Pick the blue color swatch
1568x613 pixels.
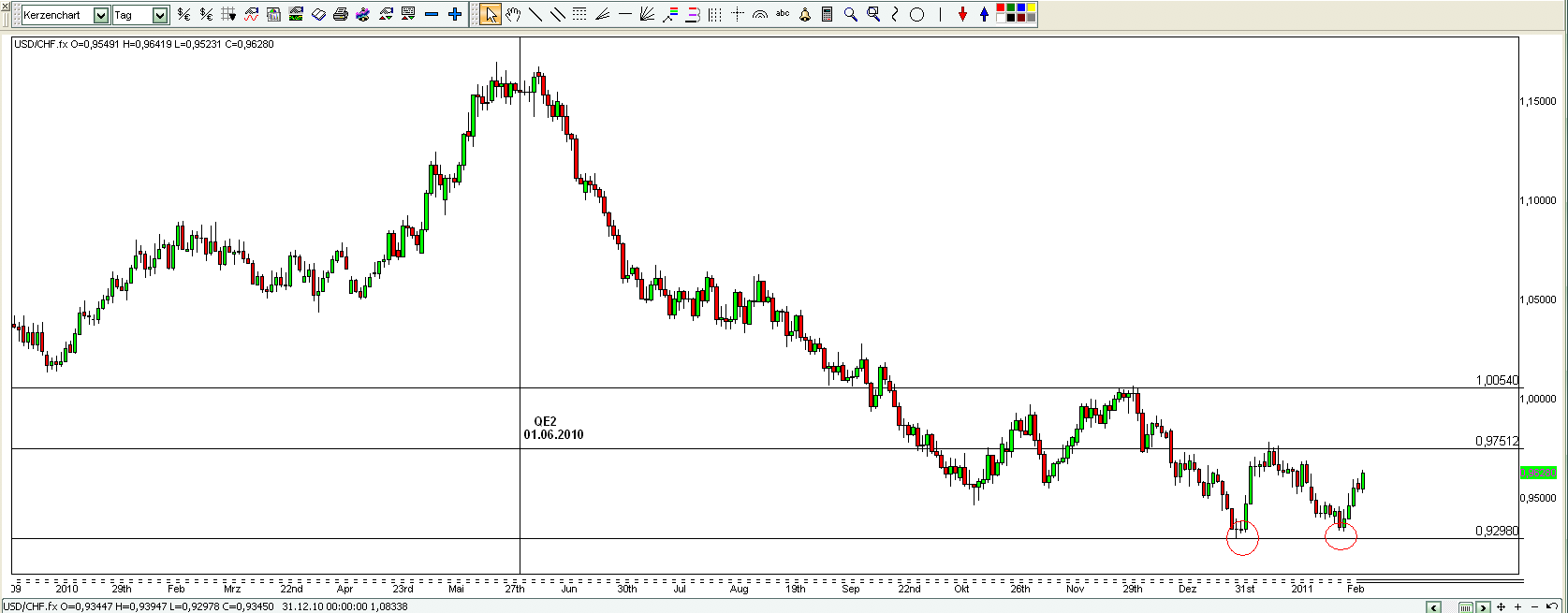click(x=1020, y=7)
